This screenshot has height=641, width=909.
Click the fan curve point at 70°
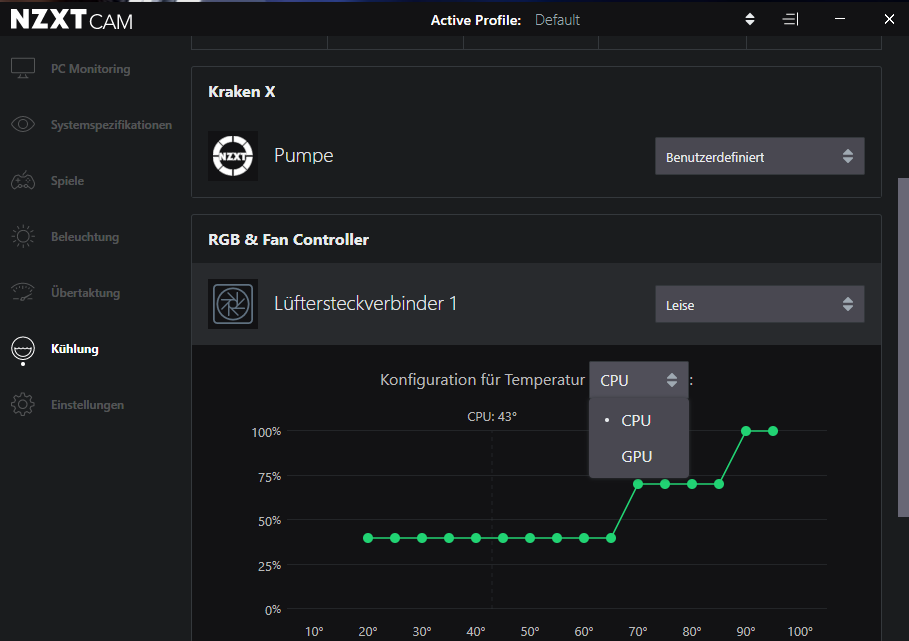coord(638,484)
